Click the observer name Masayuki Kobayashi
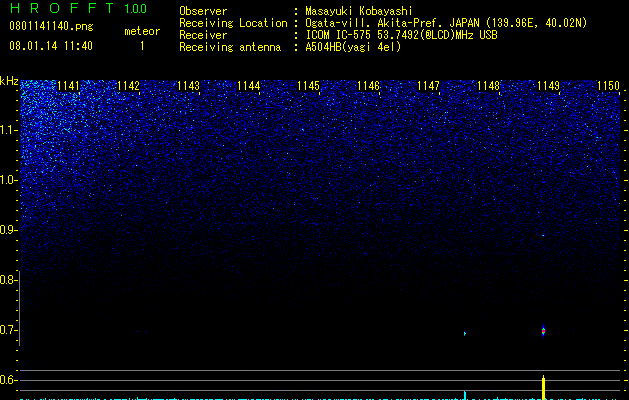 click(359, 11)
